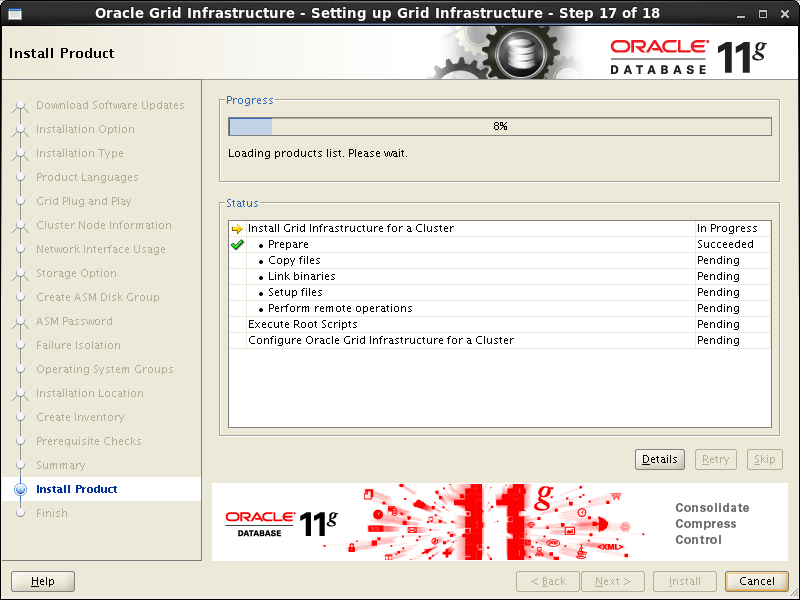
Task: Select ASM Password step
Action: pyautogui.click(x=74, y=321)
